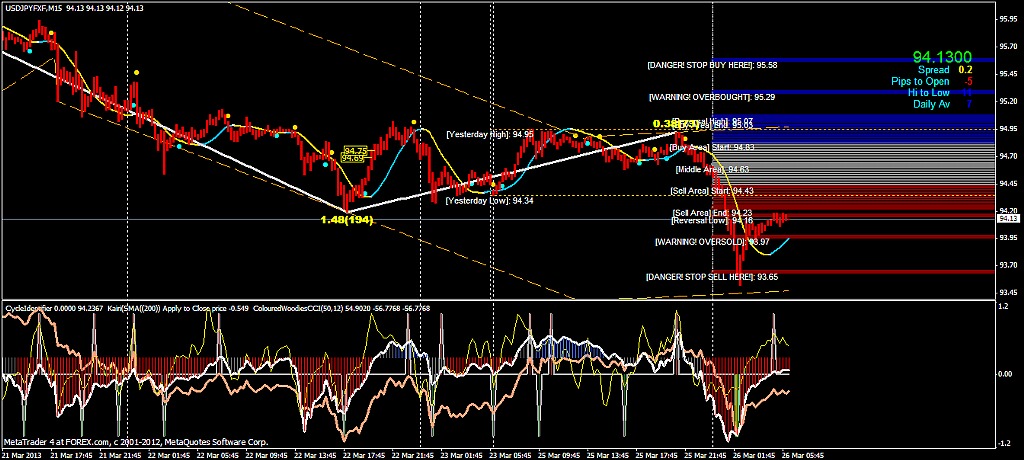Click the 22 Mar 05:45 time label
This screenshot has width=1024, height=460.
coord(217,455)
